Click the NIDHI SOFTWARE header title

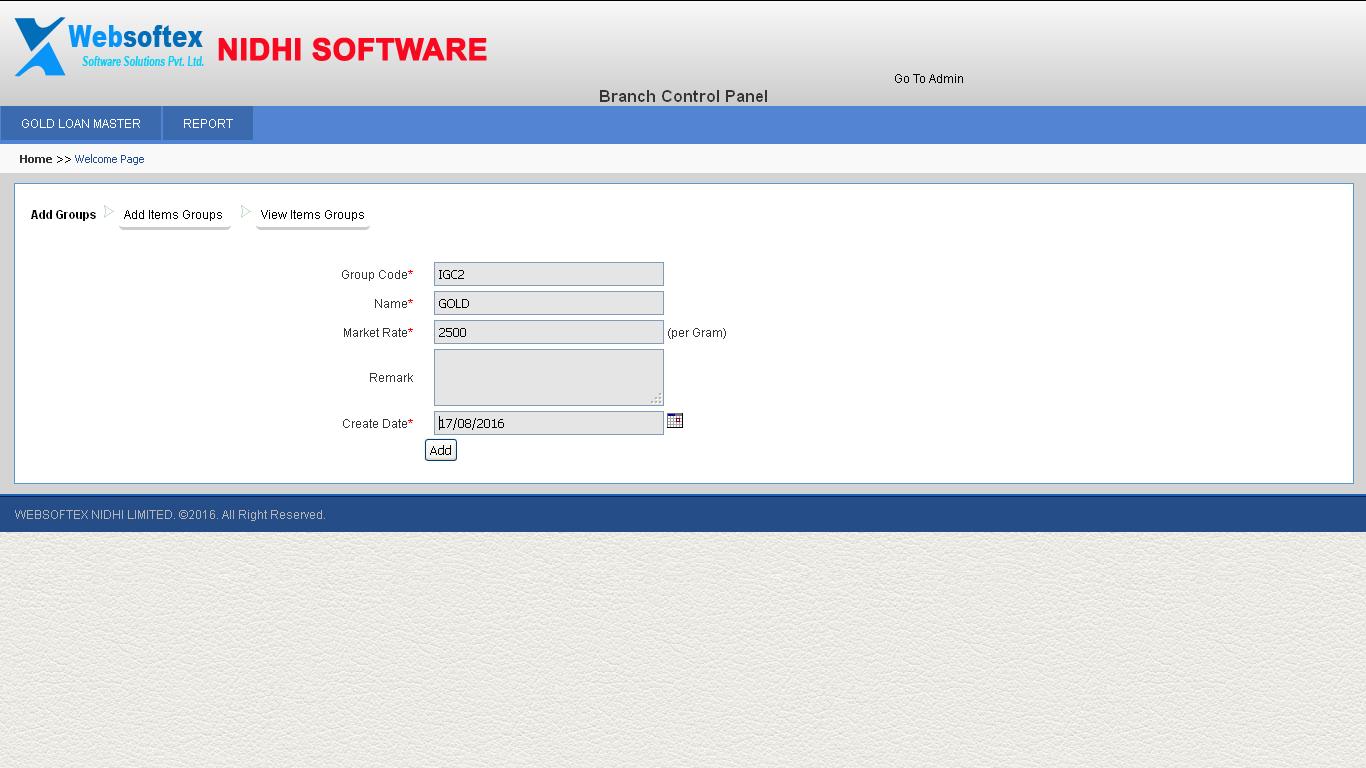click(352, 49)
